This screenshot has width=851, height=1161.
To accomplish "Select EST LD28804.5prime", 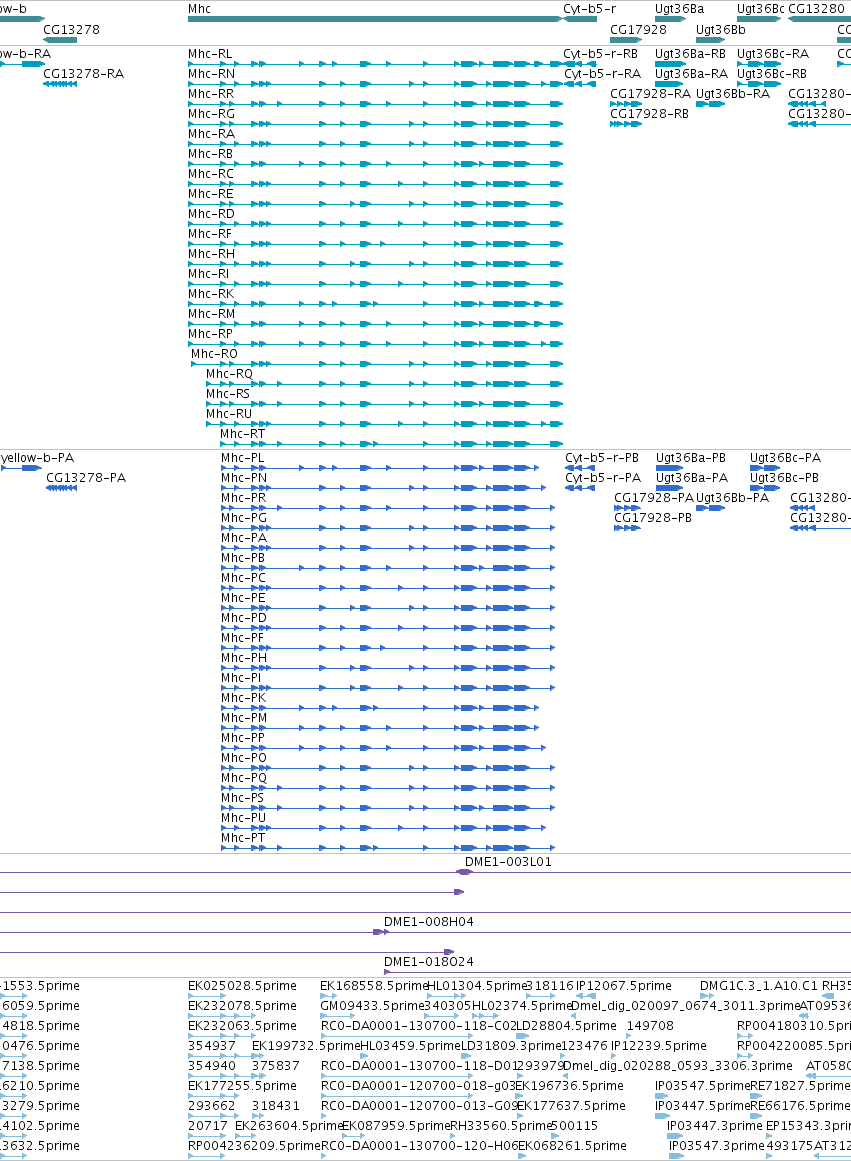I will click(566, 1026).
